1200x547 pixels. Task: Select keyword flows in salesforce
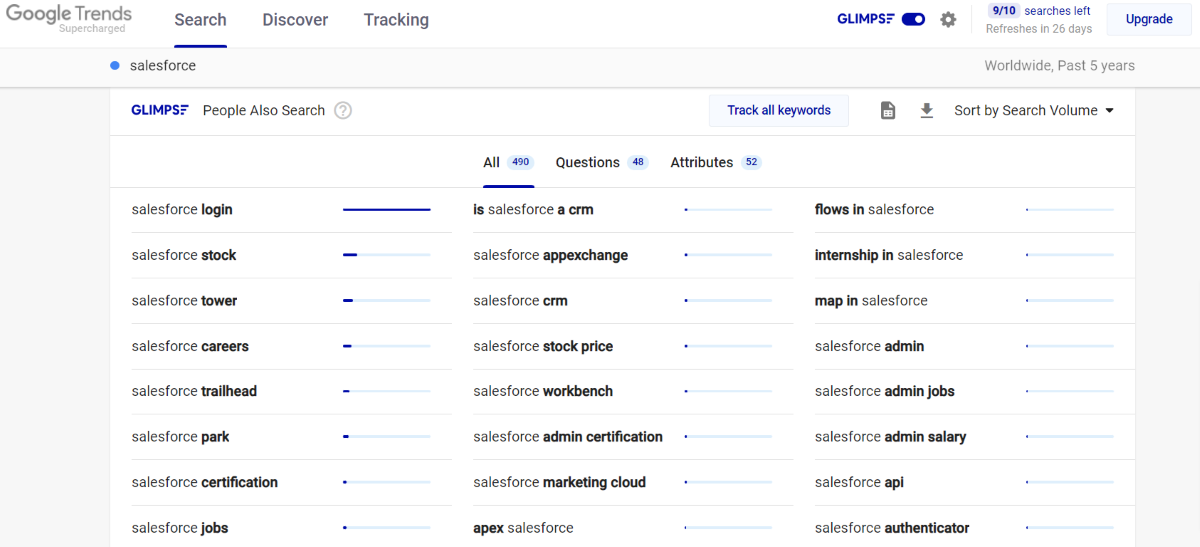coord(874,210)
